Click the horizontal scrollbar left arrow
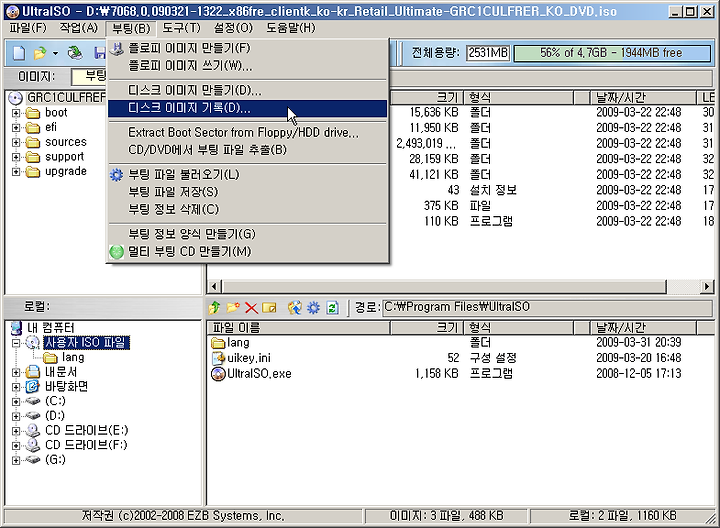This screenshot has width=720, height=528. coord(214,287)
